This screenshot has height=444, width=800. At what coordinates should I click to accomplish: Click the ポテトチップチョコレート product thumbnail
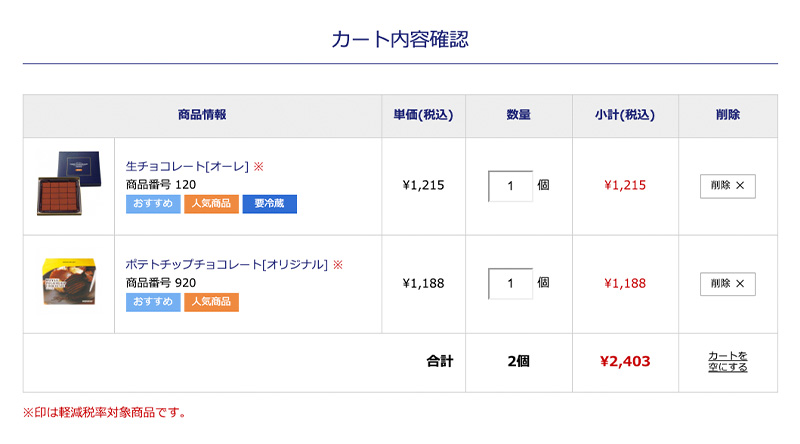tap(70, 282)
